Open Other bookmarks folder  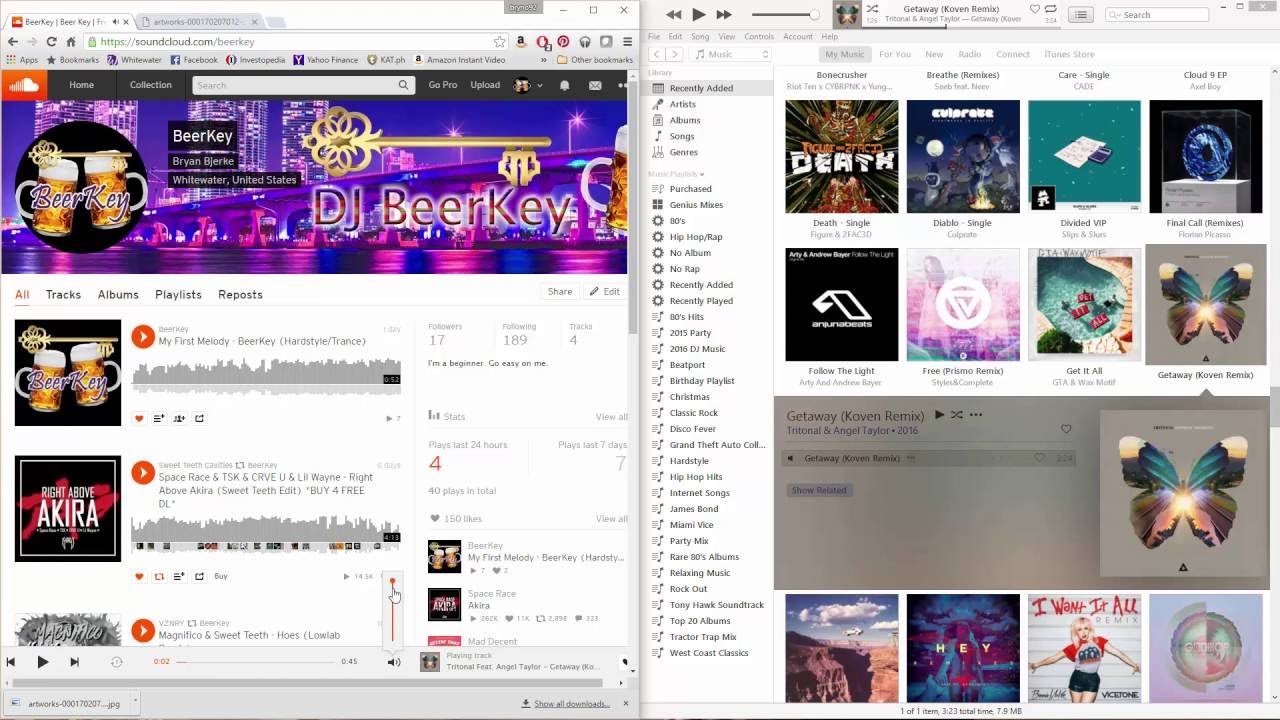click(x=595, y=60)
